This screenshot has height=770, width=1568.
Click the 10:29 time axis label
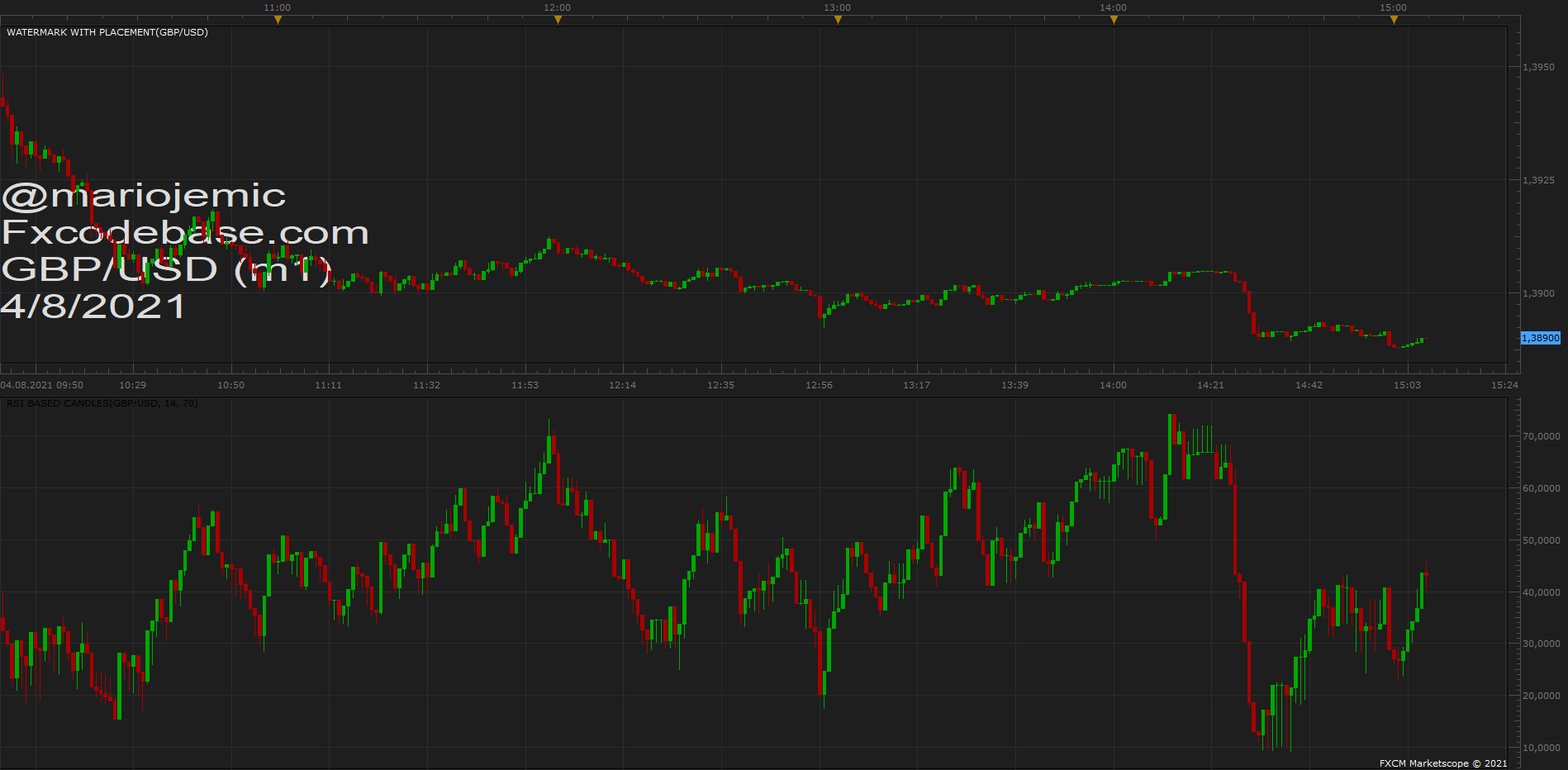(x=132, y=385)
